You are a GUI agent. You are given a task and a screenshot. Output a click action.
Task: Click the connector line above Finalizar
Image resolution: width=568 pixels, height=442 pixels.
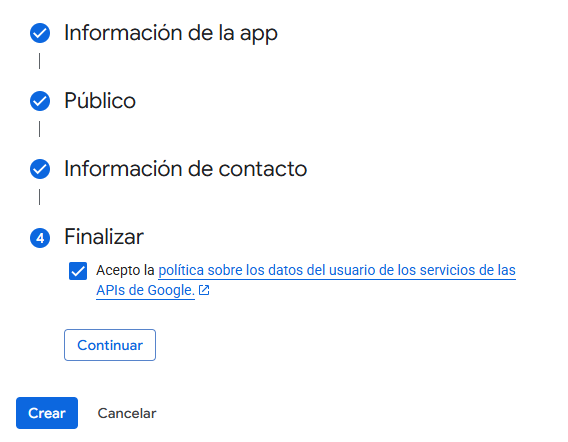[x=39, y=197]
